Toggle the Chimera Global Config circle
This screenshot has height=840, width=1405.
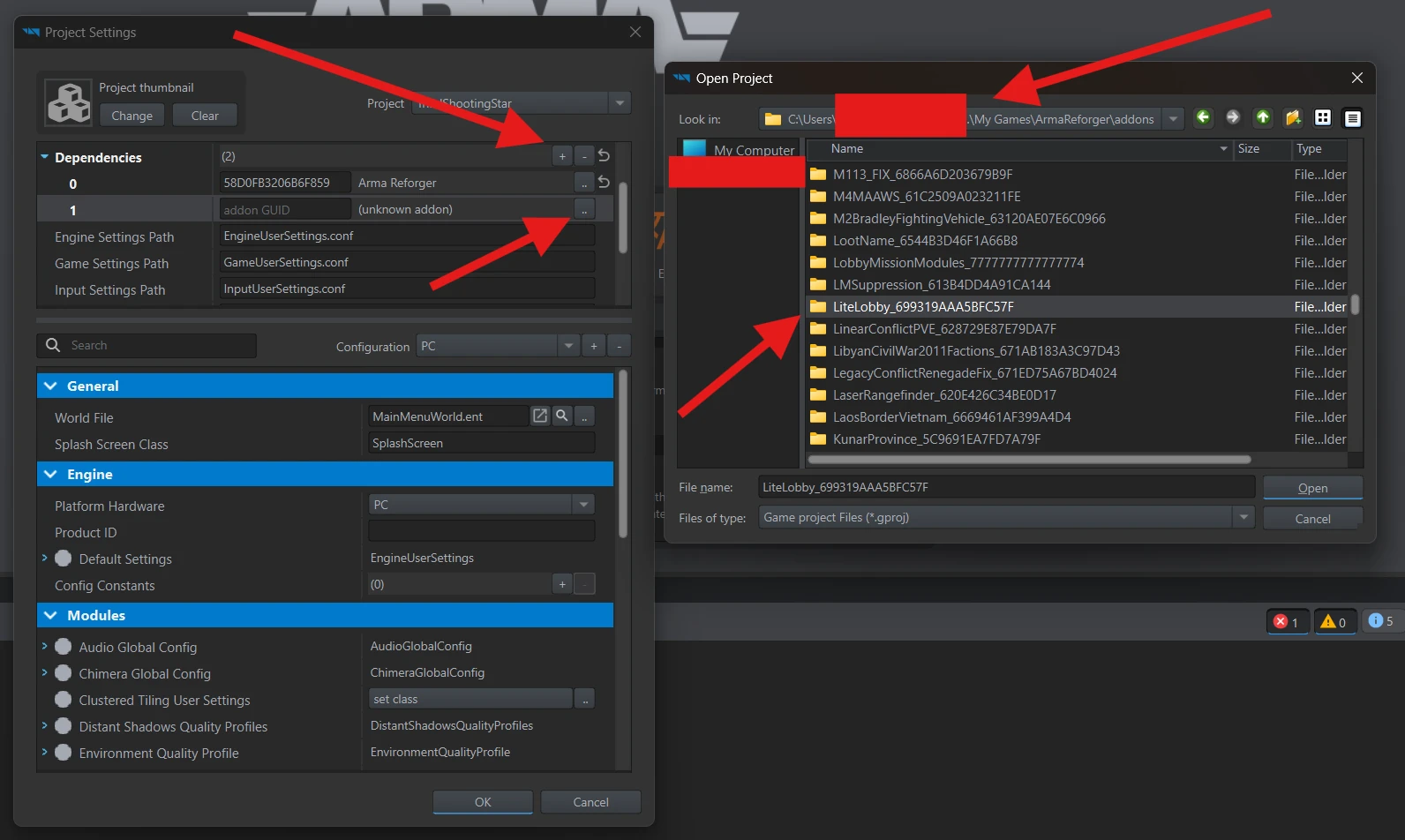click(x=64, y=673)
